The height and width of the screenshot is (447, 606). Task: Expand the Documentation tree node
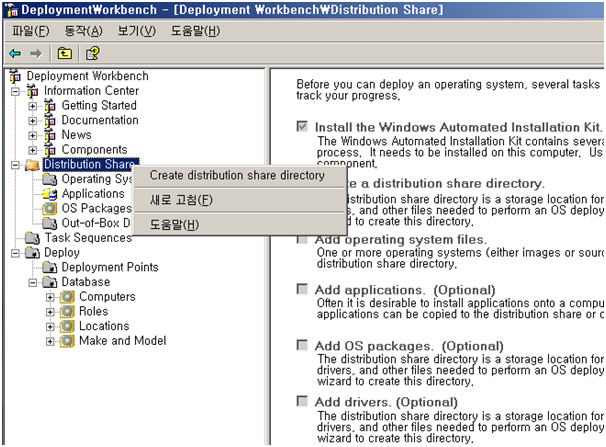(x=33, y=121)
